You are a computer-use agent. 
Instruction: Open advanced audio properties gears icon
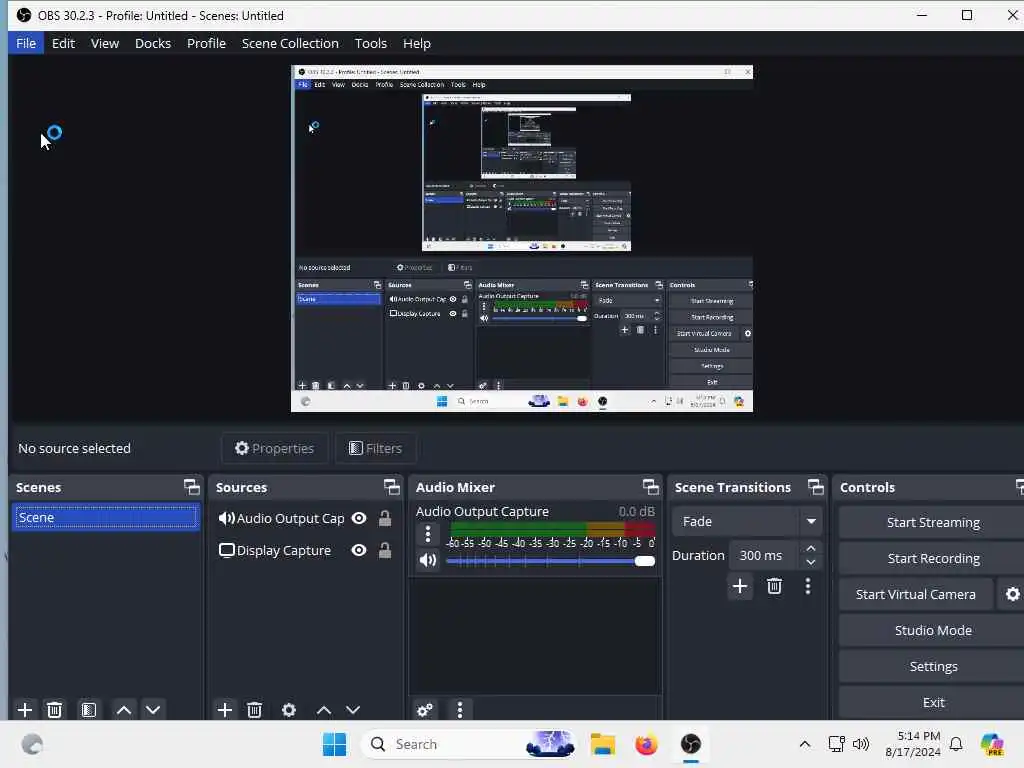pos(424,710)
